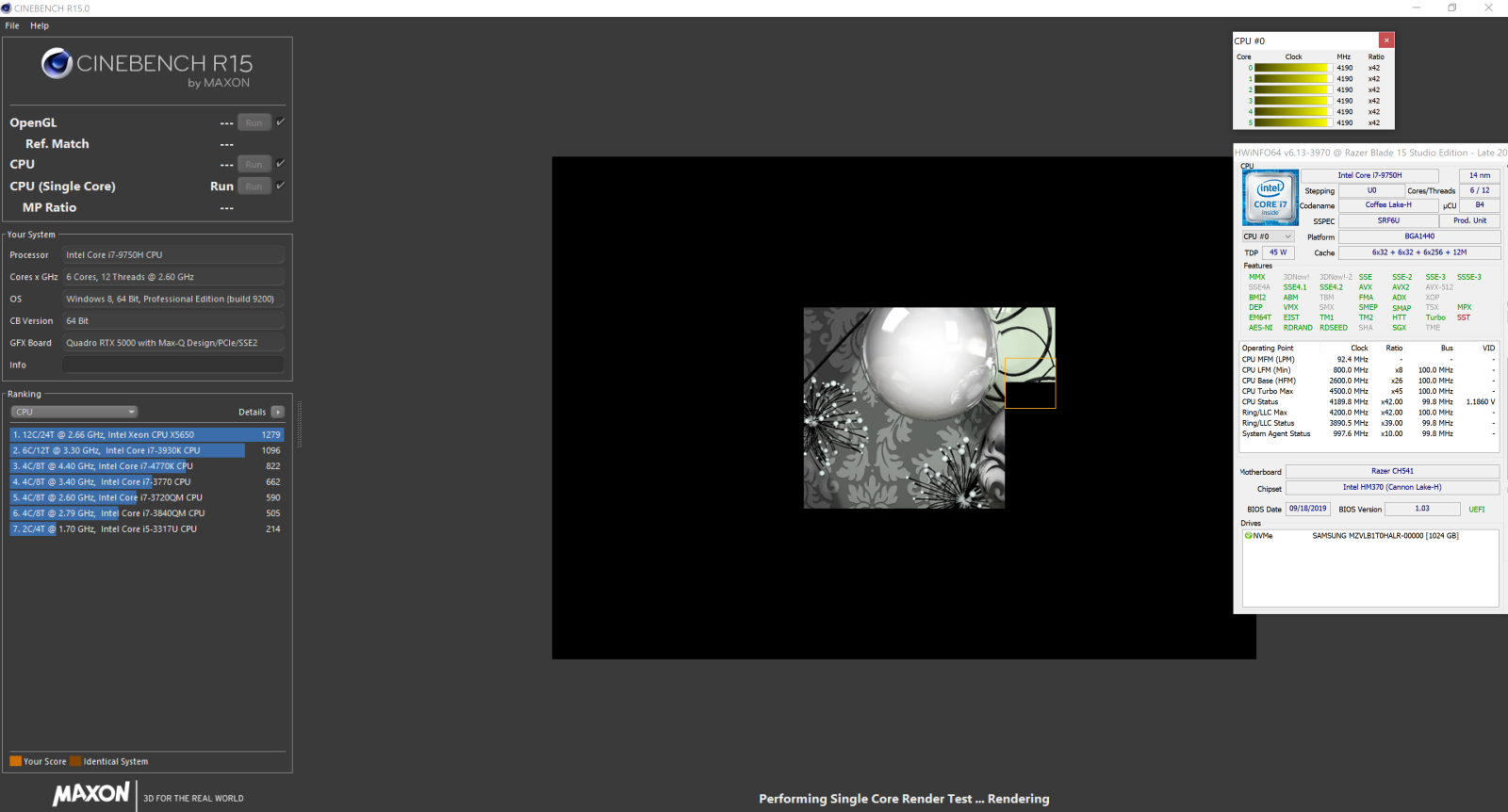Click the CPU Turbo Max operating point row
Viewport: 1508px width, 812px height.
pos(1369,391)
